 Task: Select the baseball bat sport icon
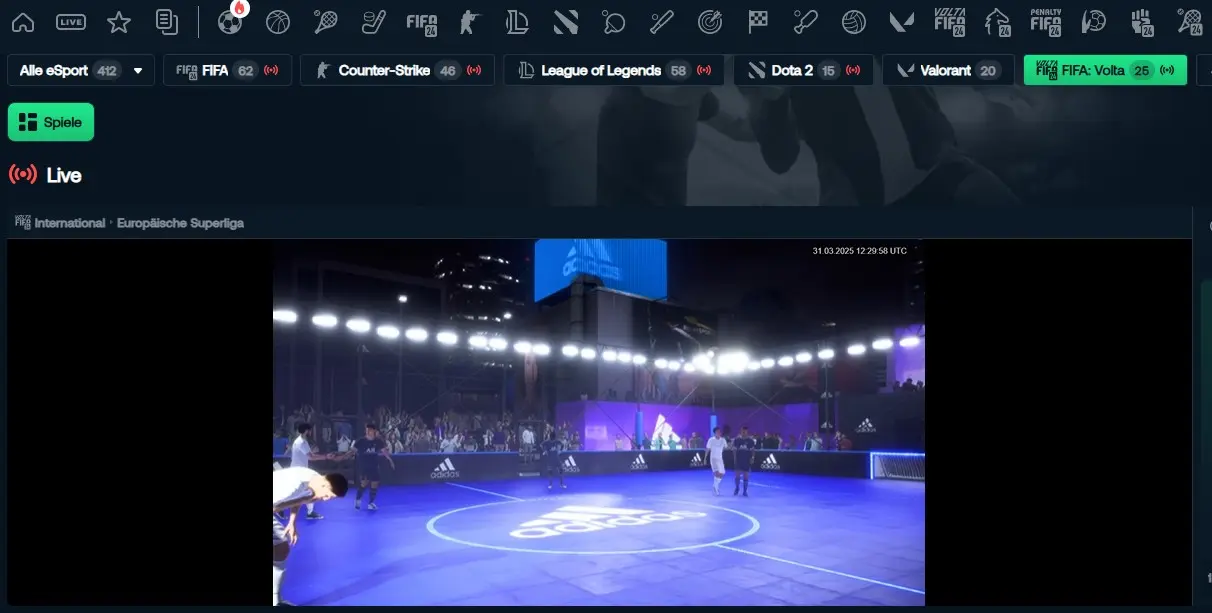tap(662, 21)
